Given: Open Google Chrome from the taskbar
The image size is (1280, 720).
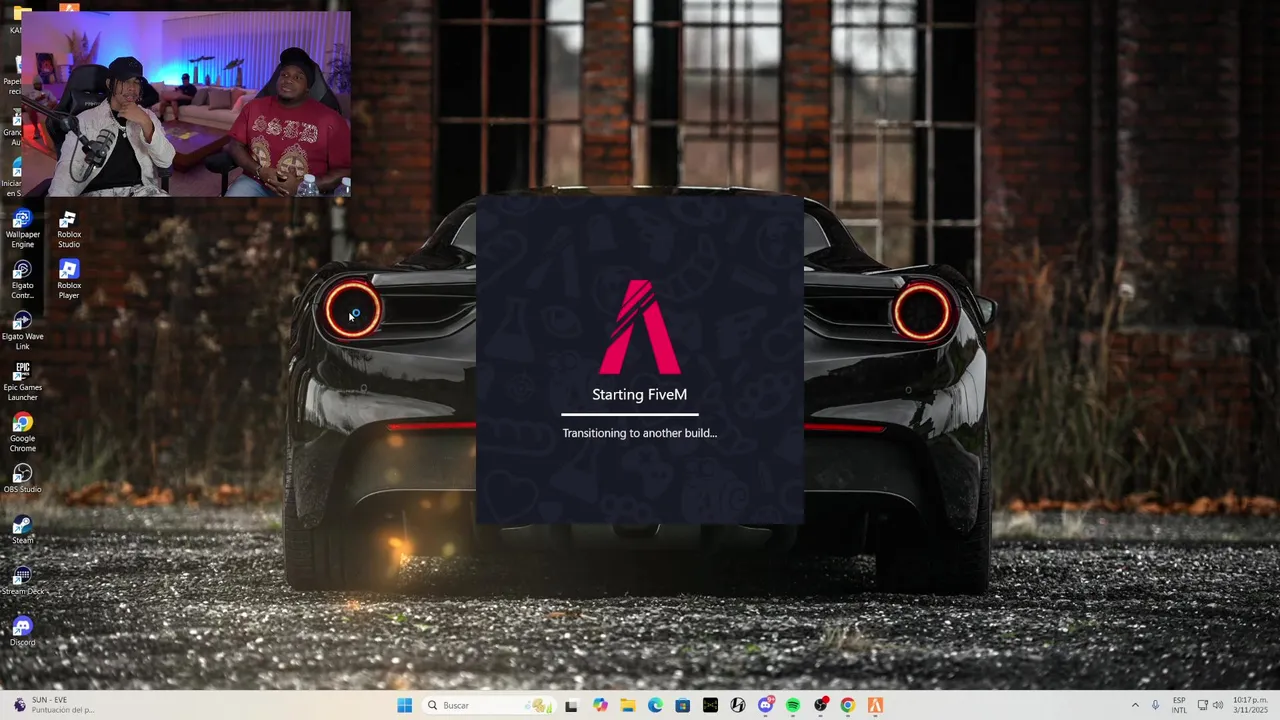Looking at the screenshot, I should click(x=848, y=705).
